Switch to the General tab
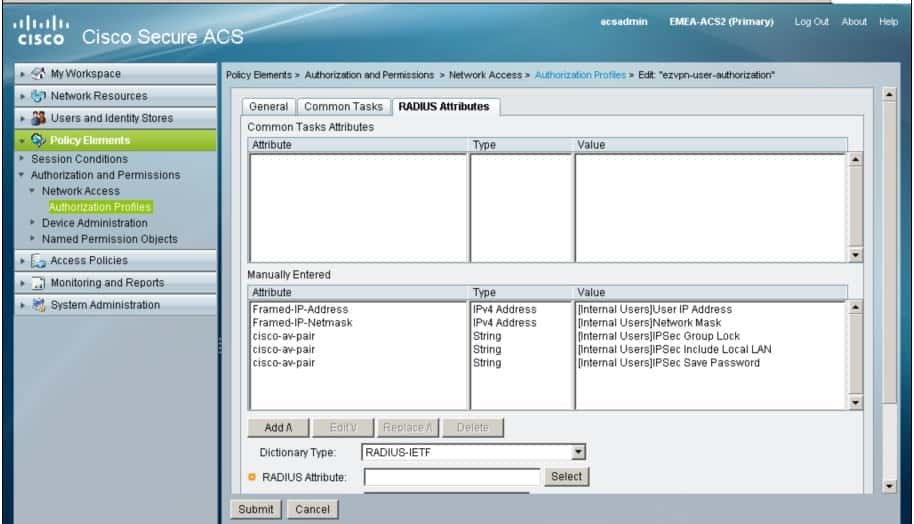Image resolution: width=914 pixels, height=524 pixels. pyautogui.click(x=268, y=107)
